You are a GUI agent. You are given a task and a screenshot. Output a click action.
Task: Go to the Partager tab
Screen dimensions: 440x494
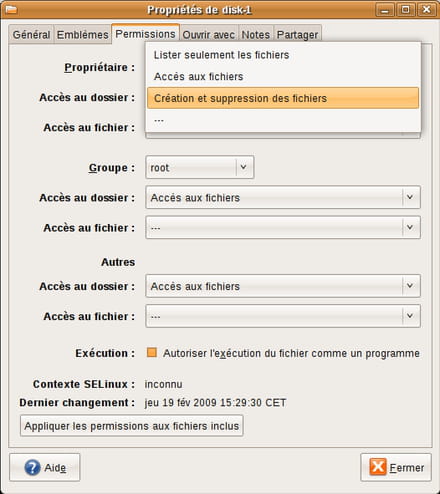click(x=297, y=34)
